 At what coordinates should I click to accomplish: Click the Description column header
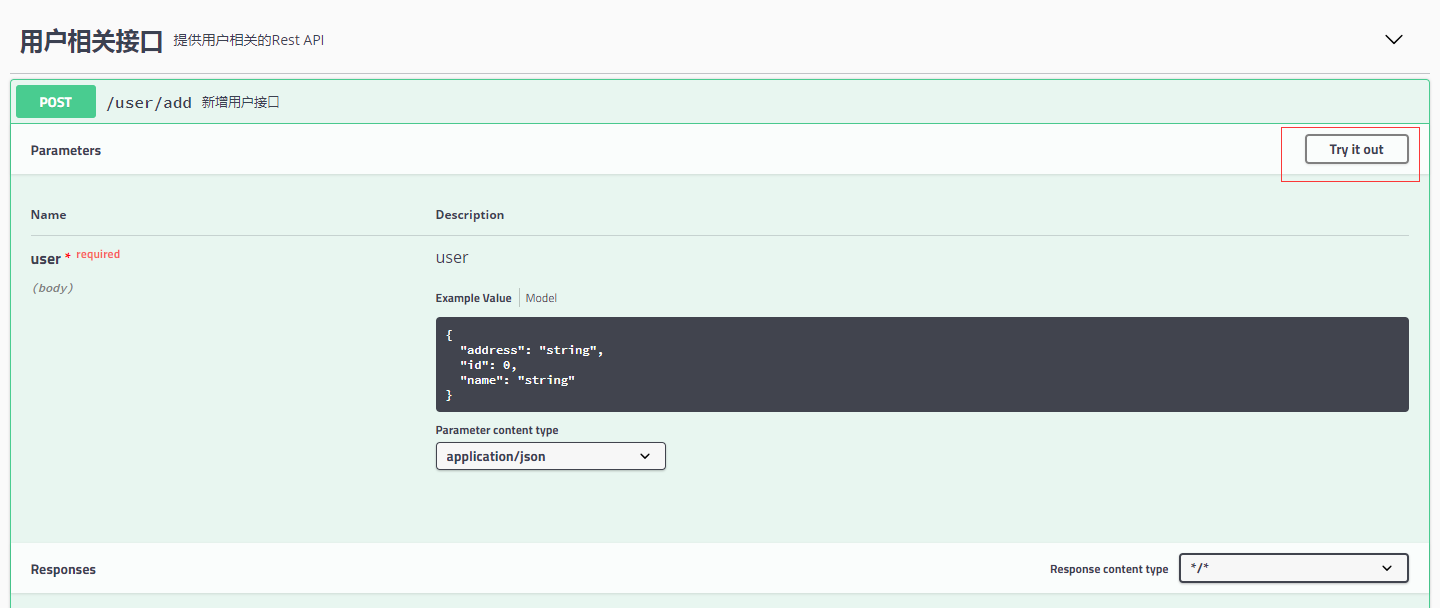[x=470, y=215]
